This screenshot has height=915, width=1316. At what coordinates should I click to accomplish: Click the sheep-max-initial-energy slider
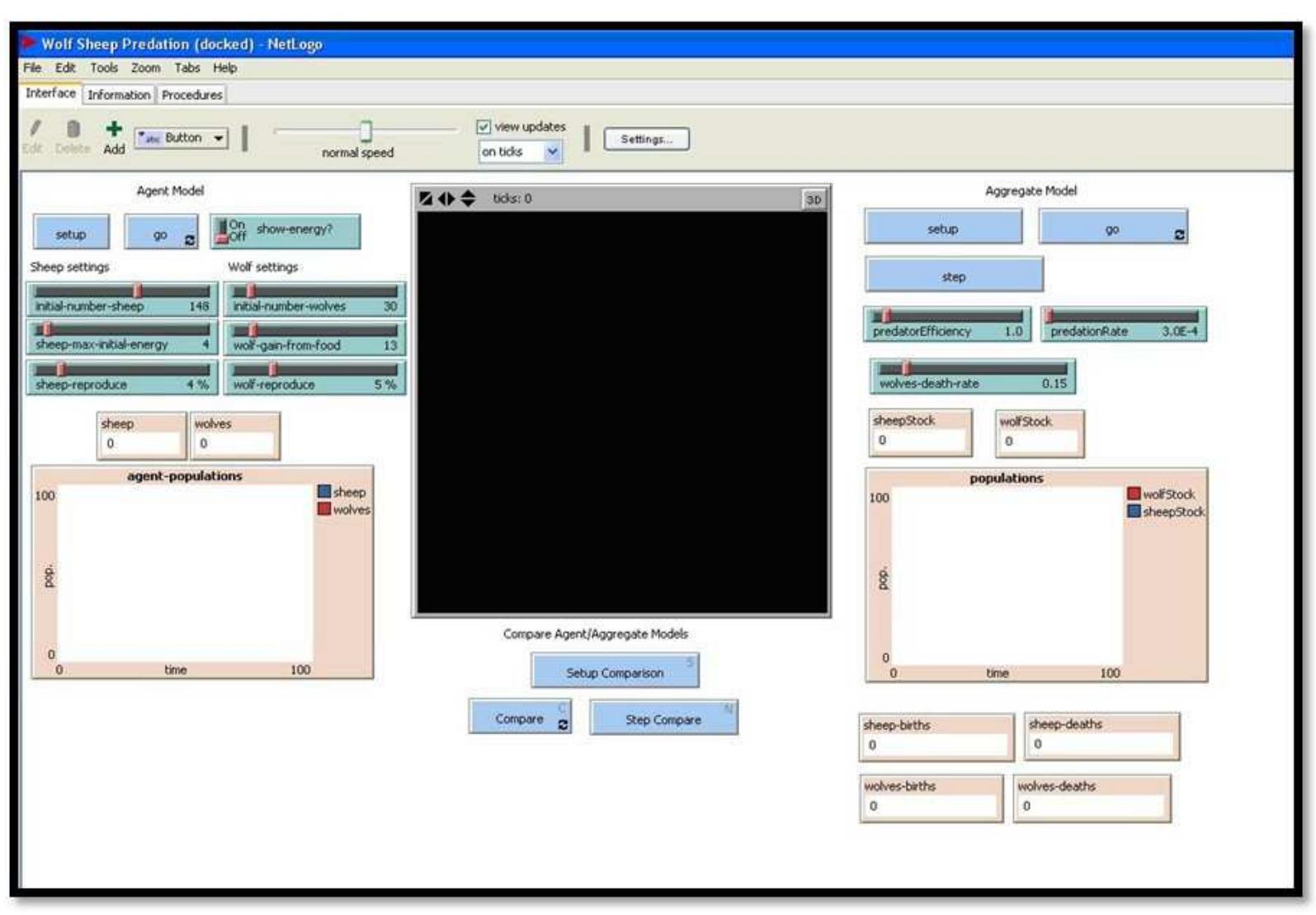point(122,337)
